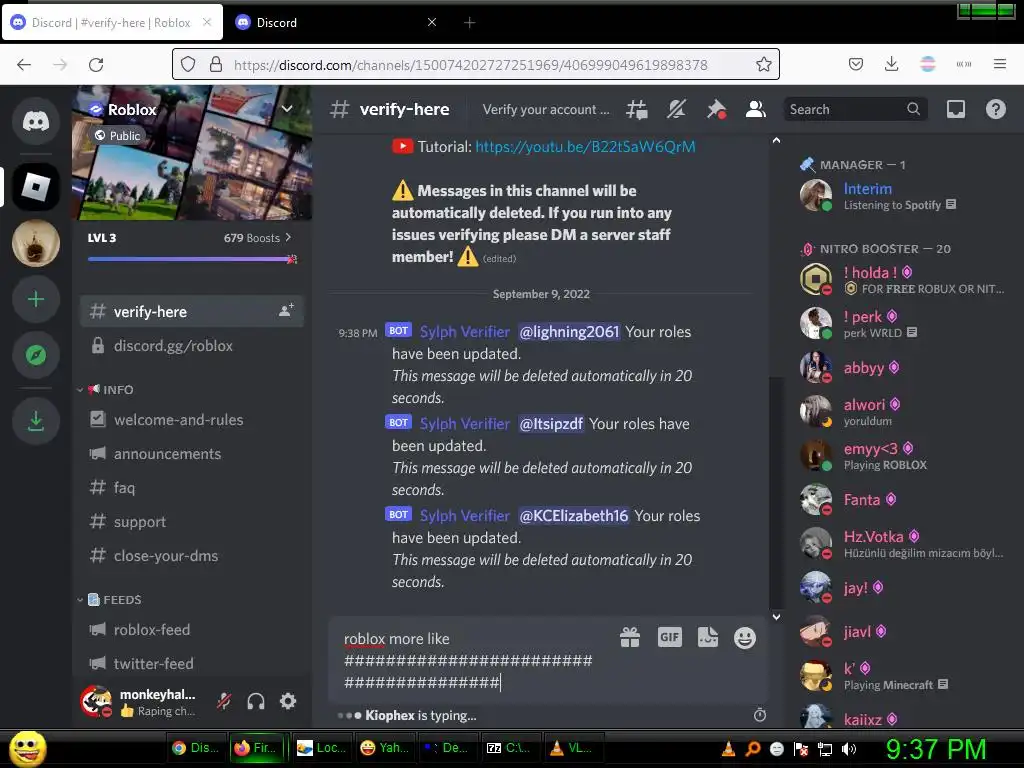1024x768 pixels.
Task: Toggle deafen headphones icon
Action: point(256,701)
